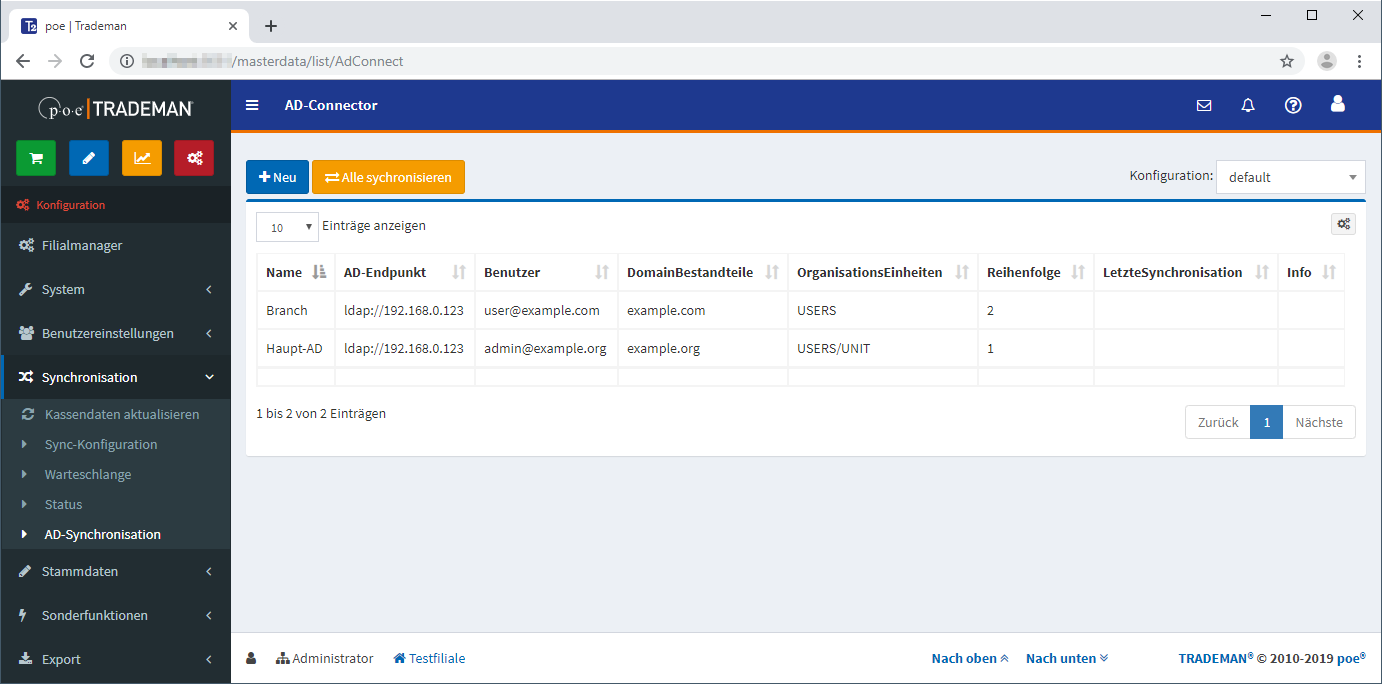Click the Neu button

(277, 177)
